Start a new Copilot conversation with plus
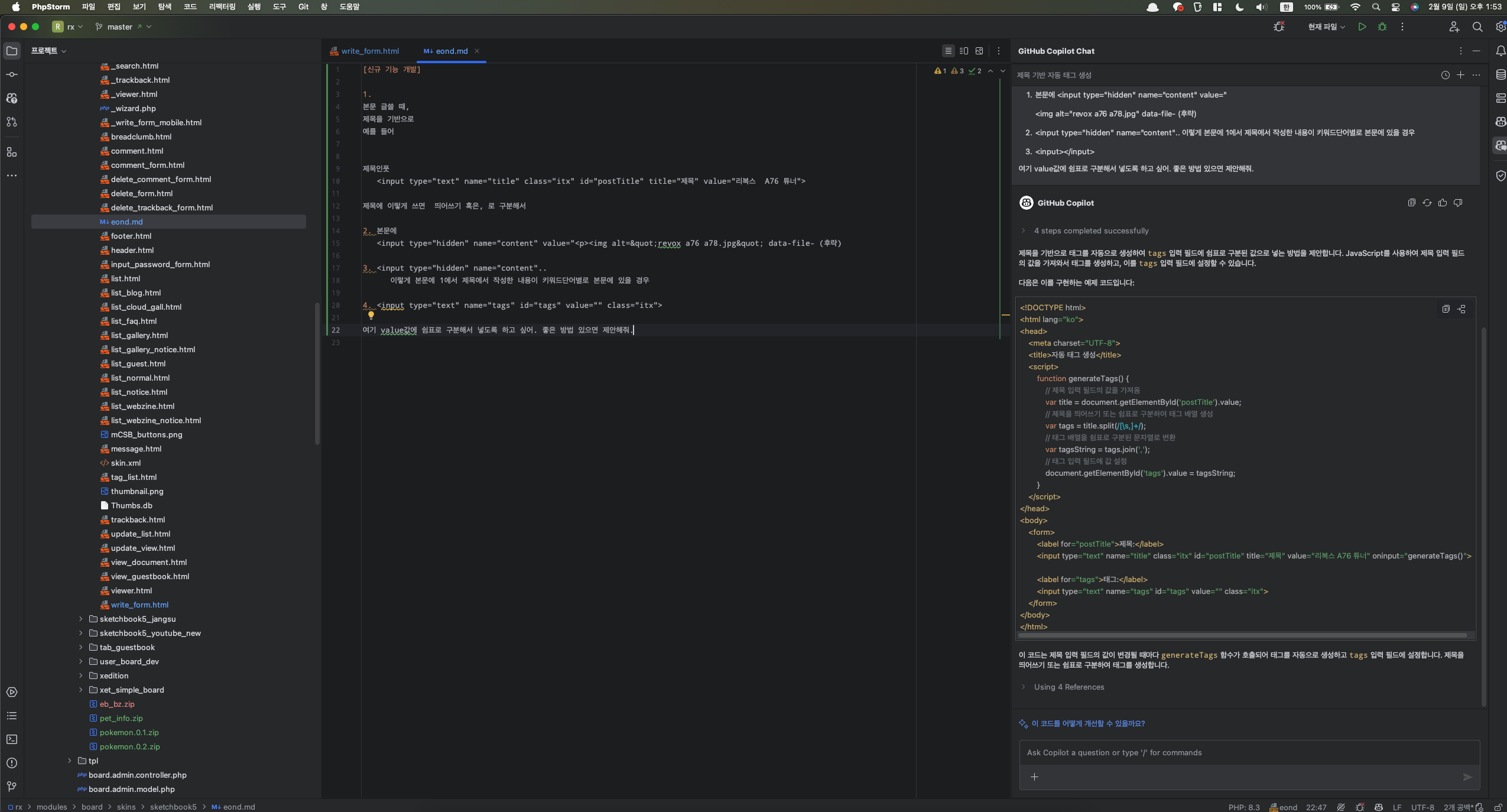The image size is (1507, 812). pos(1460,75)
